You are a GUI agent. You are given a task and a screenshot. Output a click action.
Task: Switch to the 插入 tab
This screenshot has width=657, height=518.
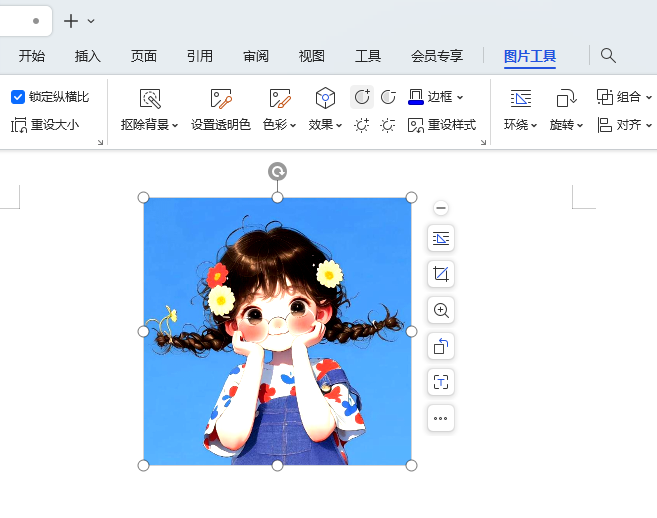88,56
